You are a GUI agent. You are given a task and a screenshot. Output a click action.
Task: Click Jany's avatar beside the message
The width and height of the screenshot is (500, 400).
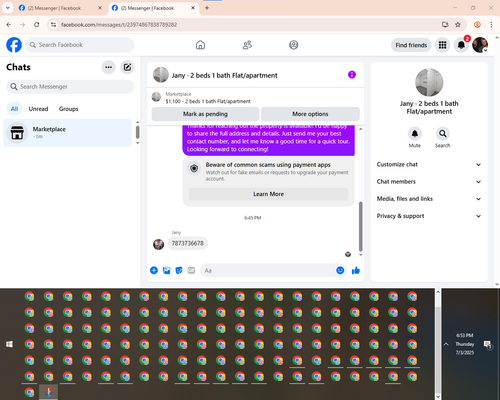(x=158, y=244)
